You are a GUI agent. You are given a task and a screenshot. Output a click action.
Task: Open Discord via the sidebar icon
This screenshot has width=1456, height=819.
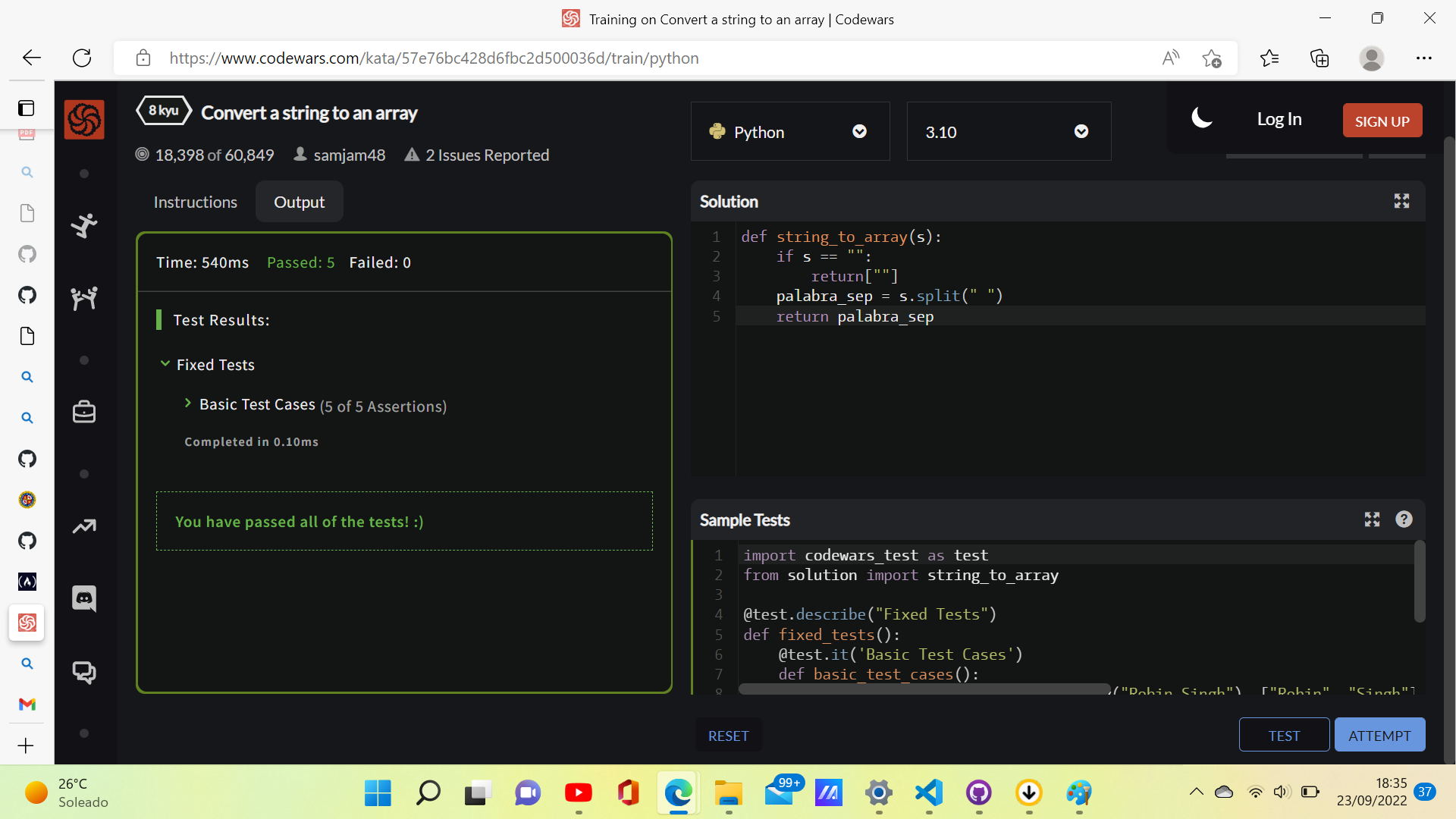83,598
